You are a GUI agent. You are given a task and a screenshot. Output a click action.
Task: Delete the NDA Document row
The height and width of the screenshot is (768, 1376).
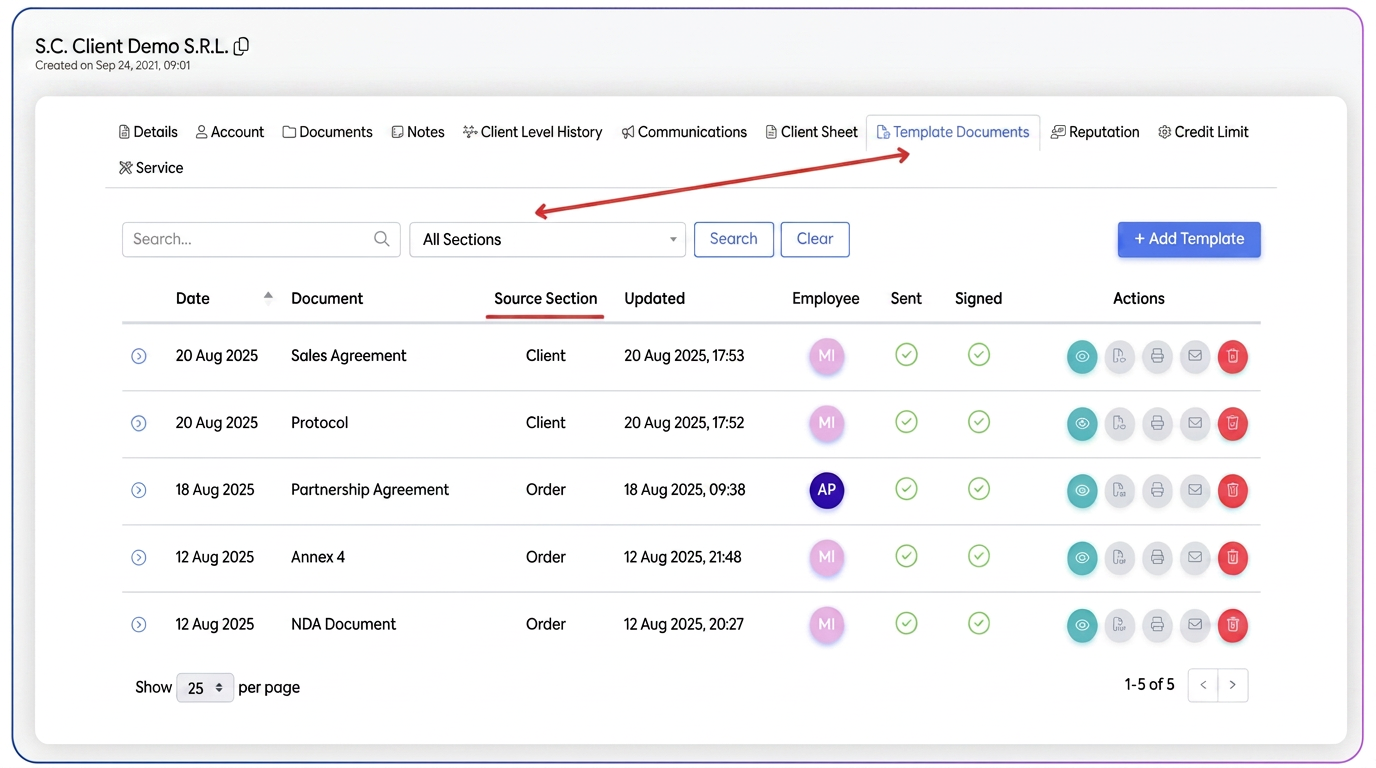pos(1233,625)
